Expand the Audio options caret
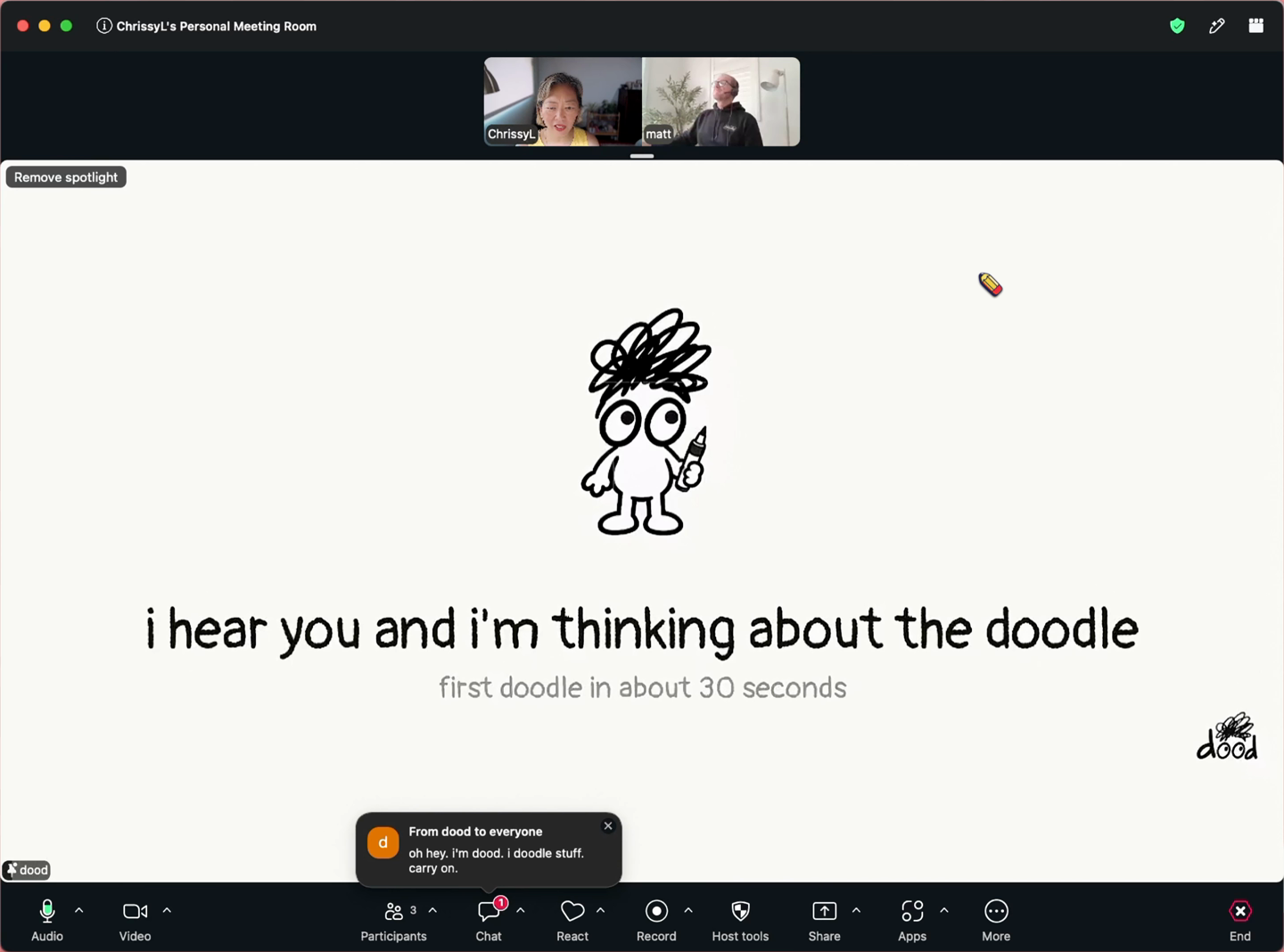Viewport: 1284px width, 952px height. [79, 910]
